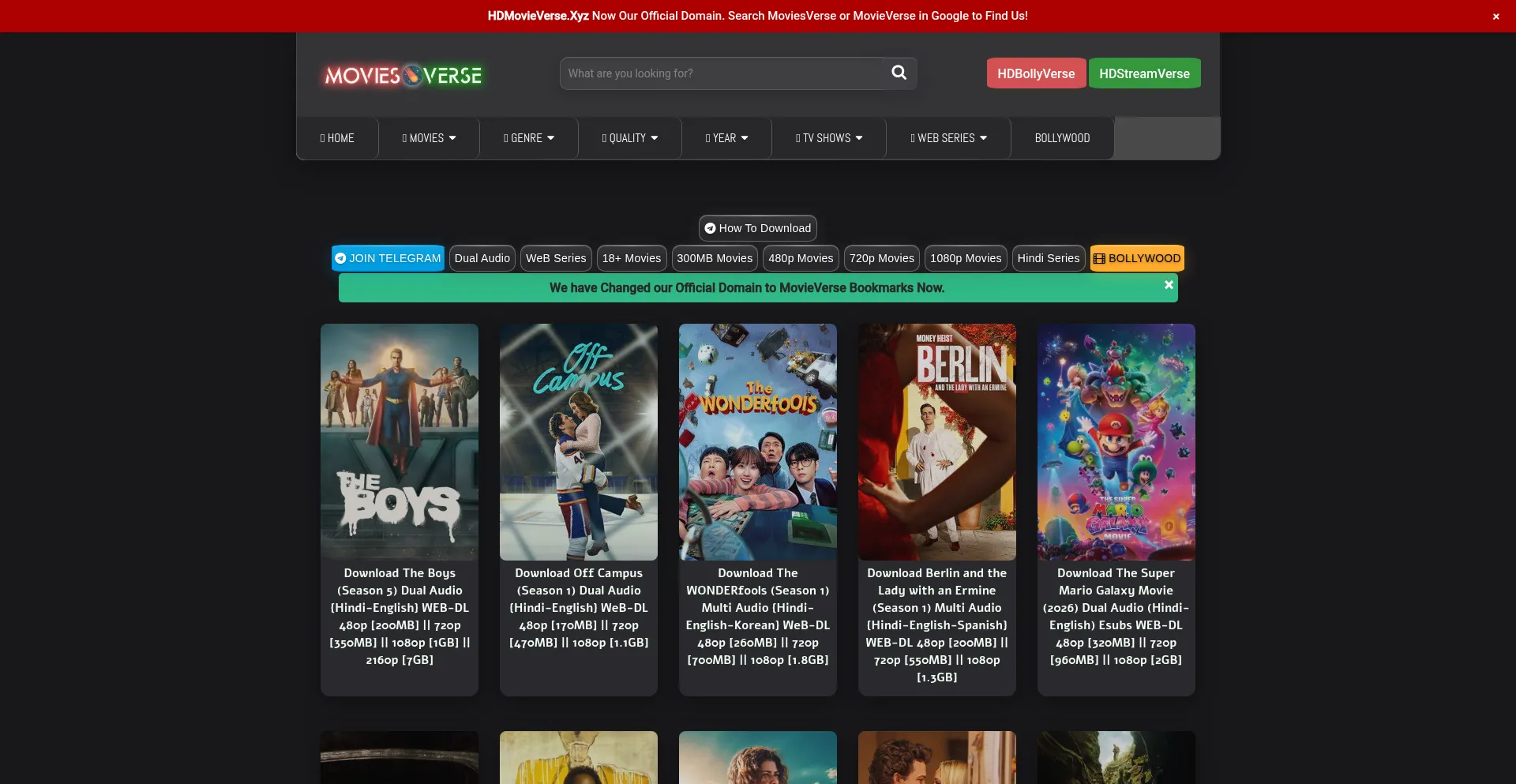Image resolution: width=1516 pixels, height=784 pixels.
Task: Select the Hindi Series tag
Action: (x=1049, y=258)
